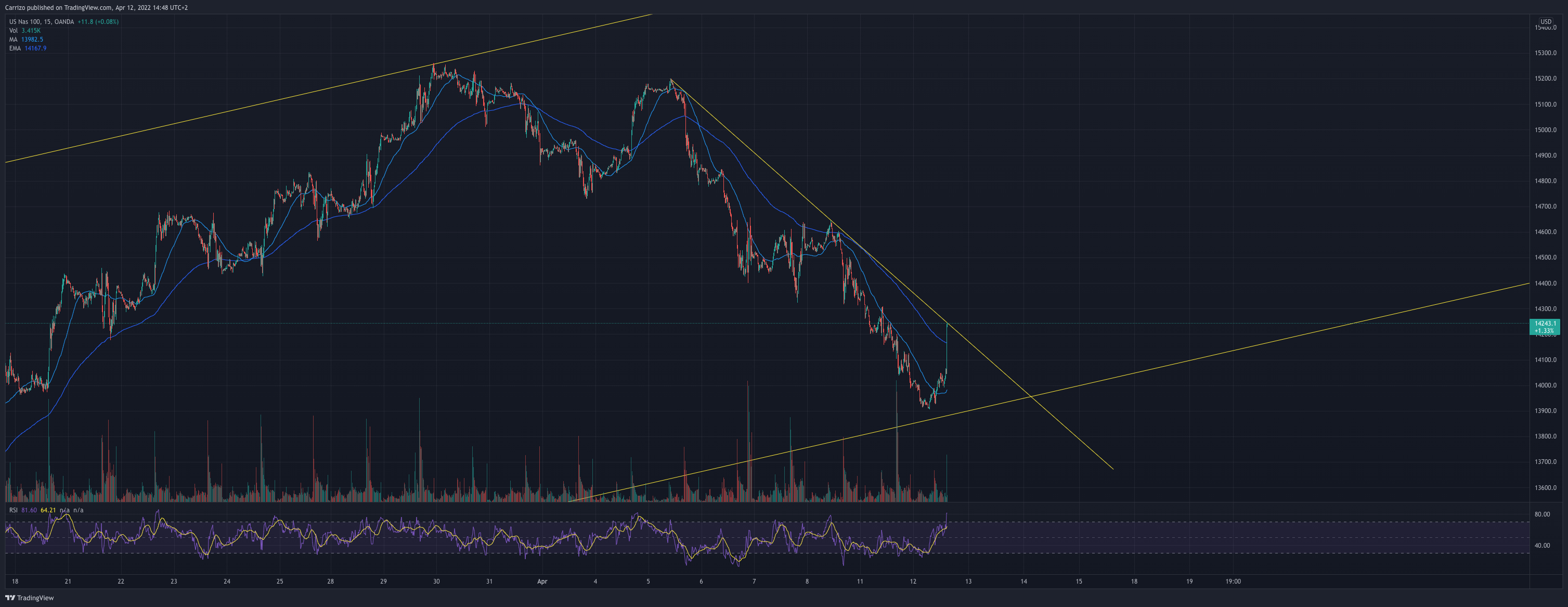
Task: Click the RSI value 81.60
Action: (29, 510)
